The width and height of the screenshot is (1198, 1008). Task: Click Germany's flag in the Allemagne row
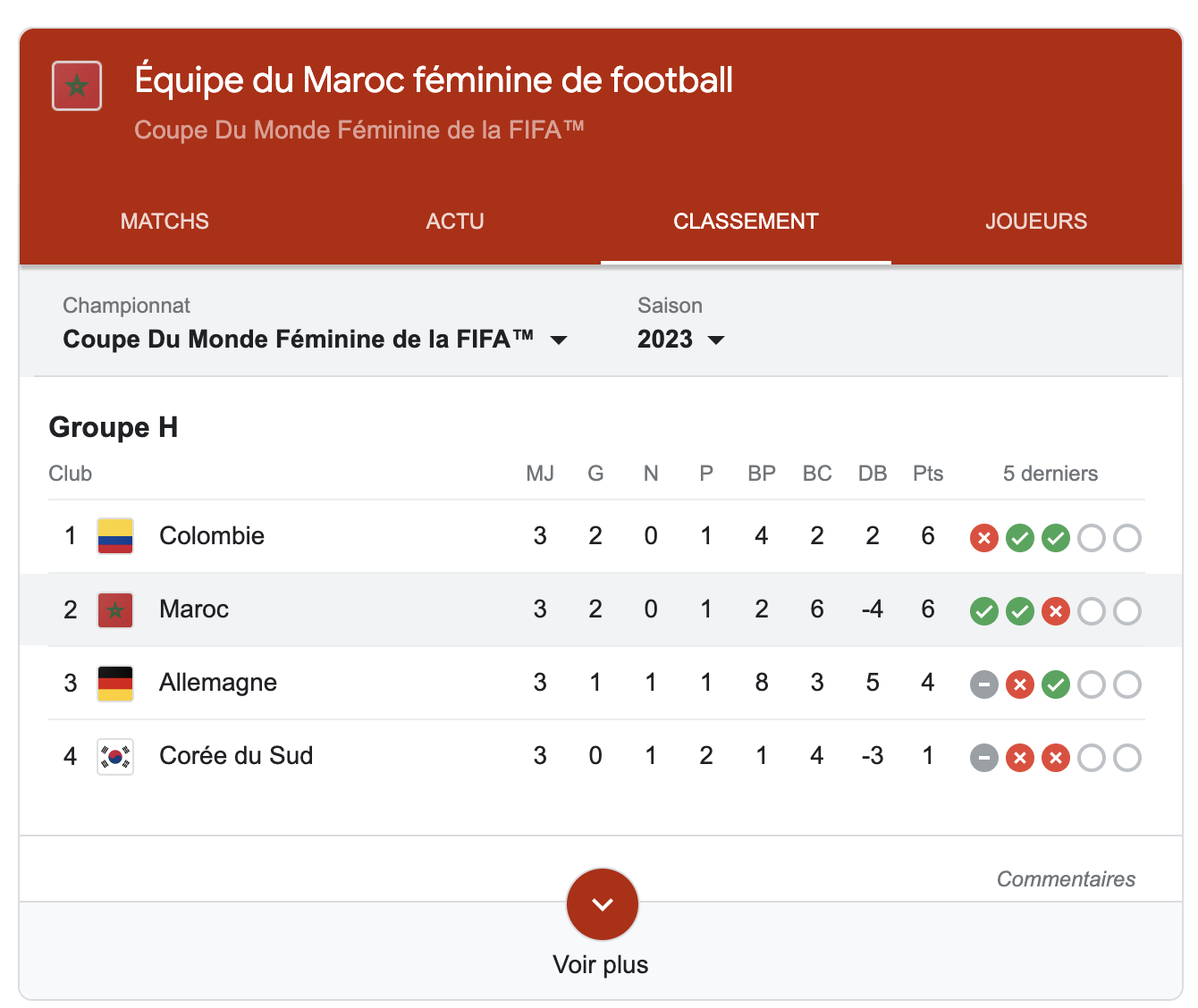pyautogui.click(x=115, y=683)
